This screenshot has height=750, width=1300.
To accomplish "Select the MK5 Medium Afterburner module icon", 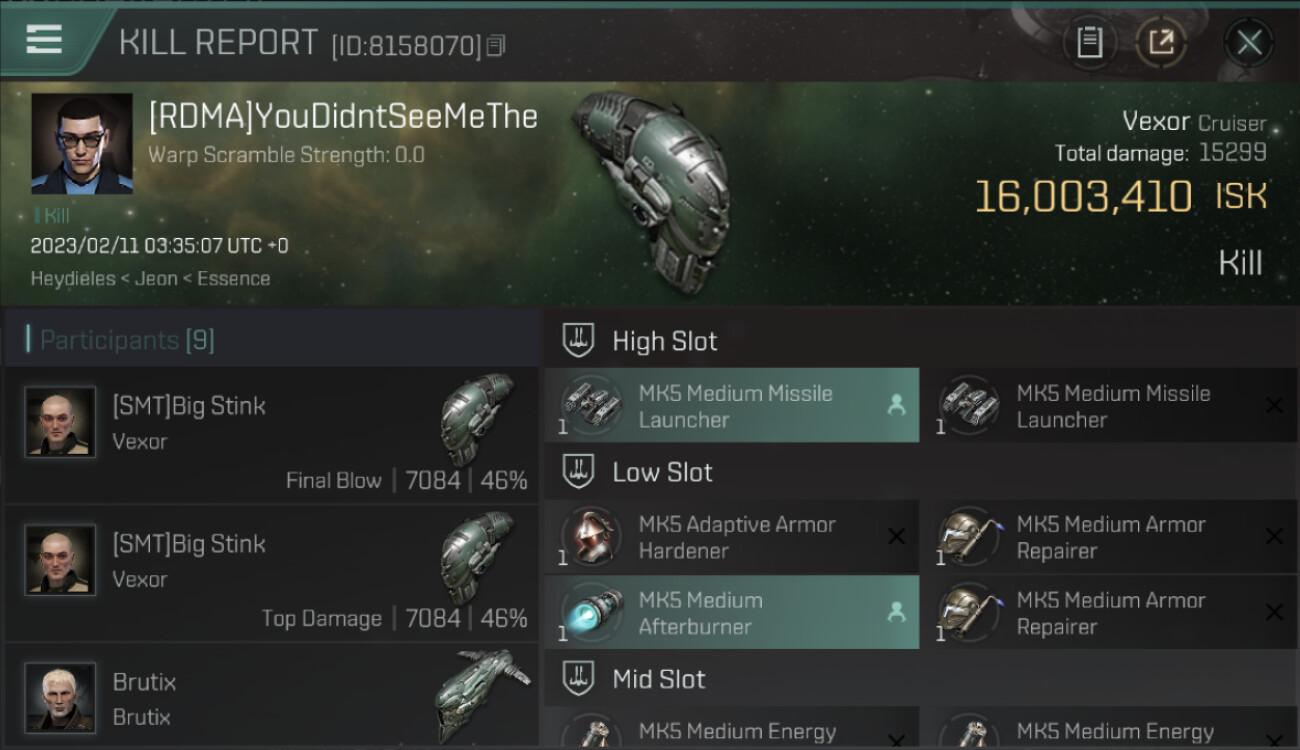I will tap(591, 613).
